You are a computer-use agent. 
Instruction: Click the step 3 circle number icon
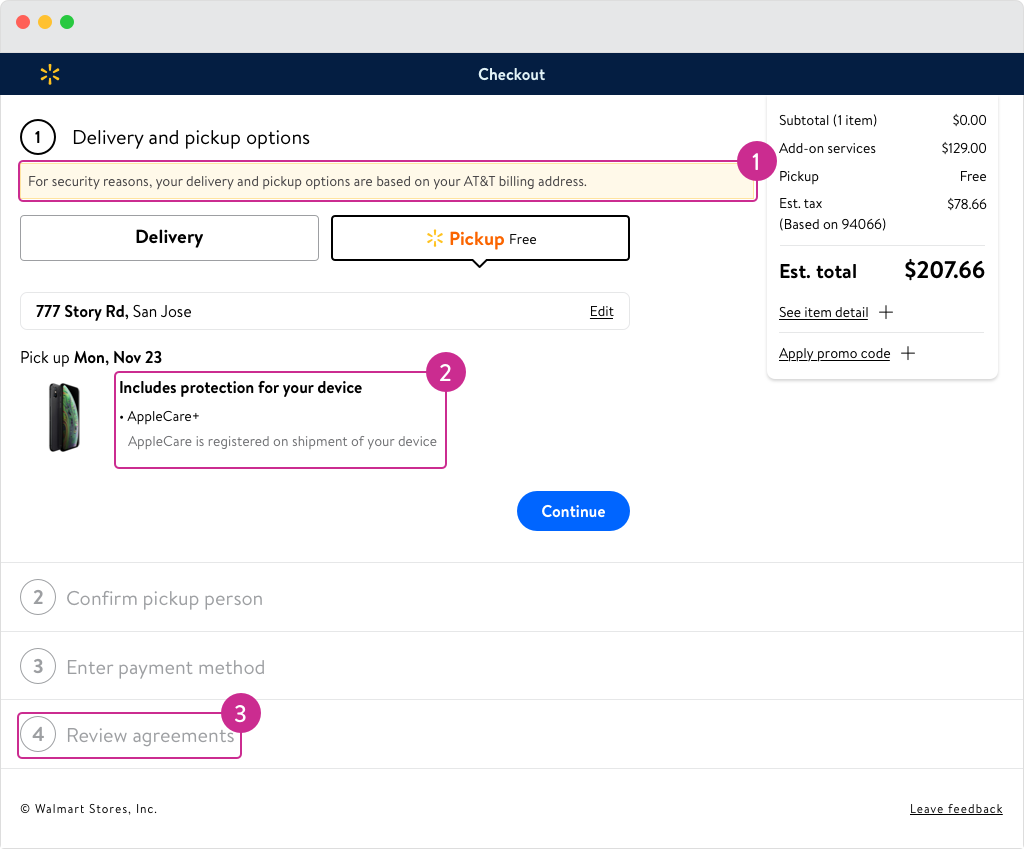(38, 667)
